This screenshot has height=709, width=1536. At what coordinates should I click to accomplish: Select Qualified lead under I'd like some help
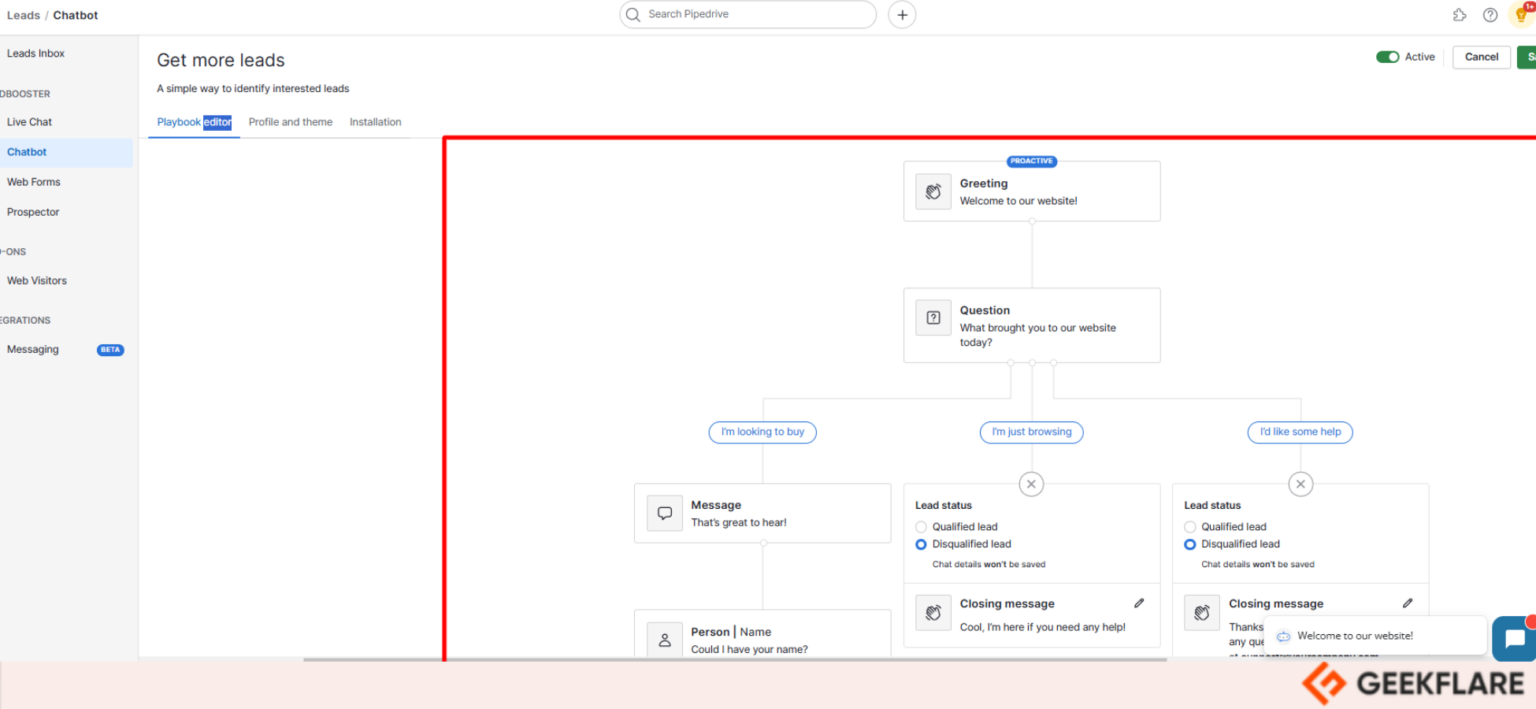[x=1190, y=527]
